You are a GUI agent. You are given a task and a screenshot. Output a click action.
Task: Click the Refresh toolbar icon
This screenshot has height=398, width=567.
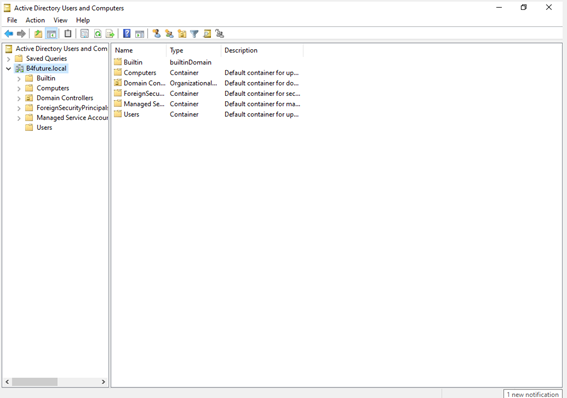[x=98, y=34]
